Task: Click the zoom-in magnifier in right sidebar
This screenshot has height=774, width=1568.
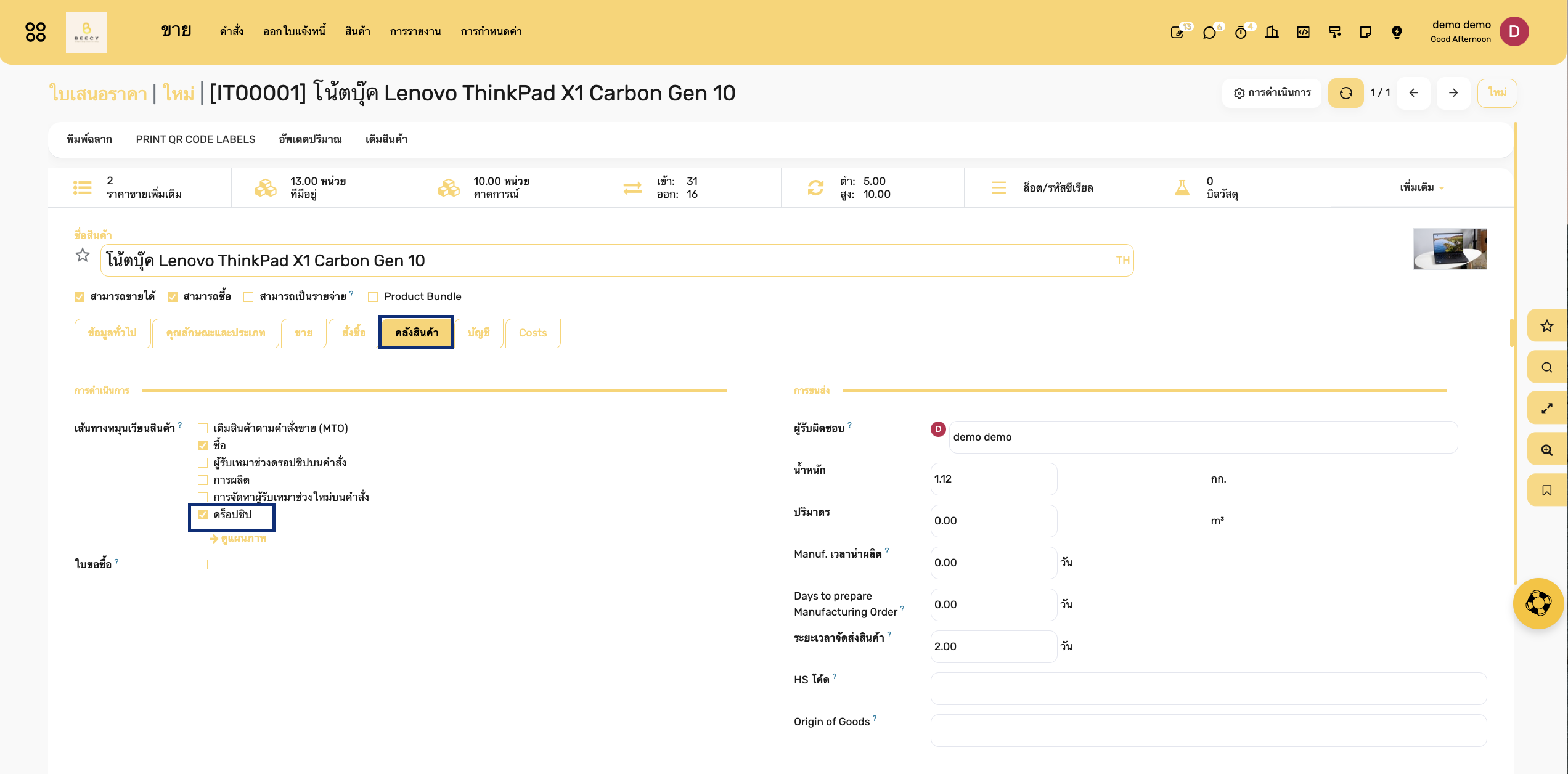Action: point(1547,450)
